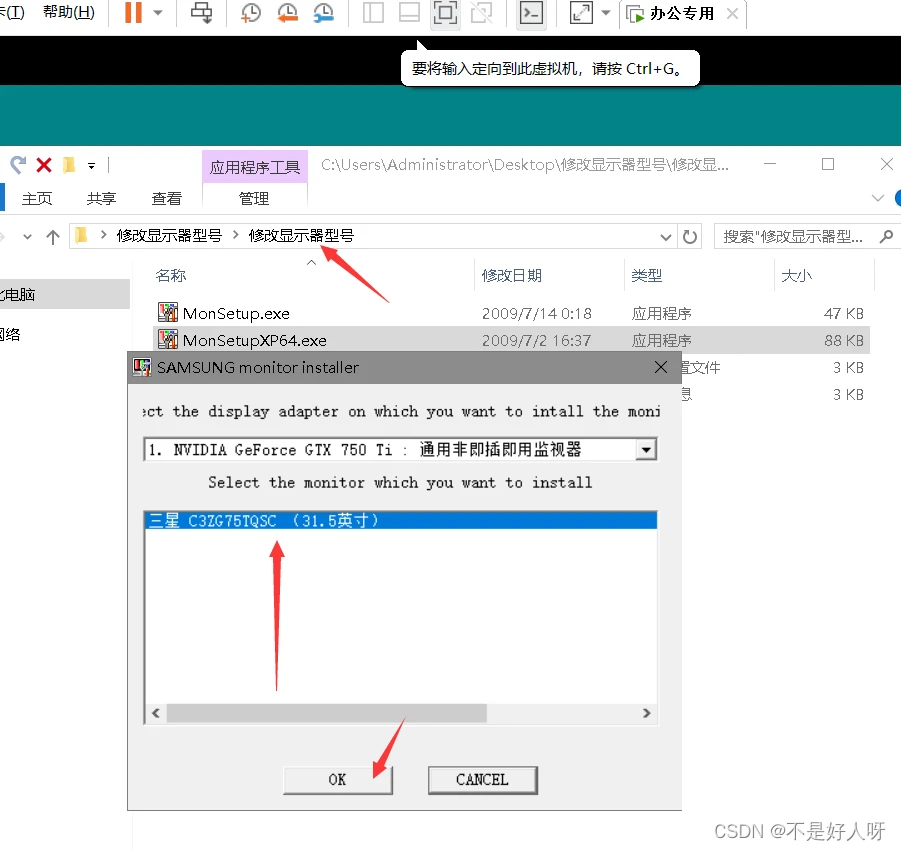The image size is (901, 851).
Task: Click the MonSetupXP64.exe file icon
Action: pos(167,340)
